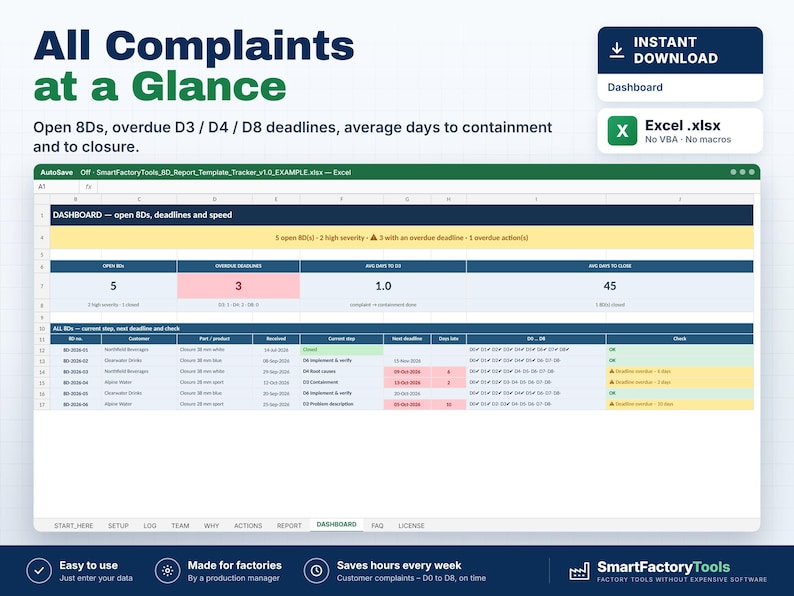
Task: Click the Customer column header cell
Action: (x=139, y=339)
